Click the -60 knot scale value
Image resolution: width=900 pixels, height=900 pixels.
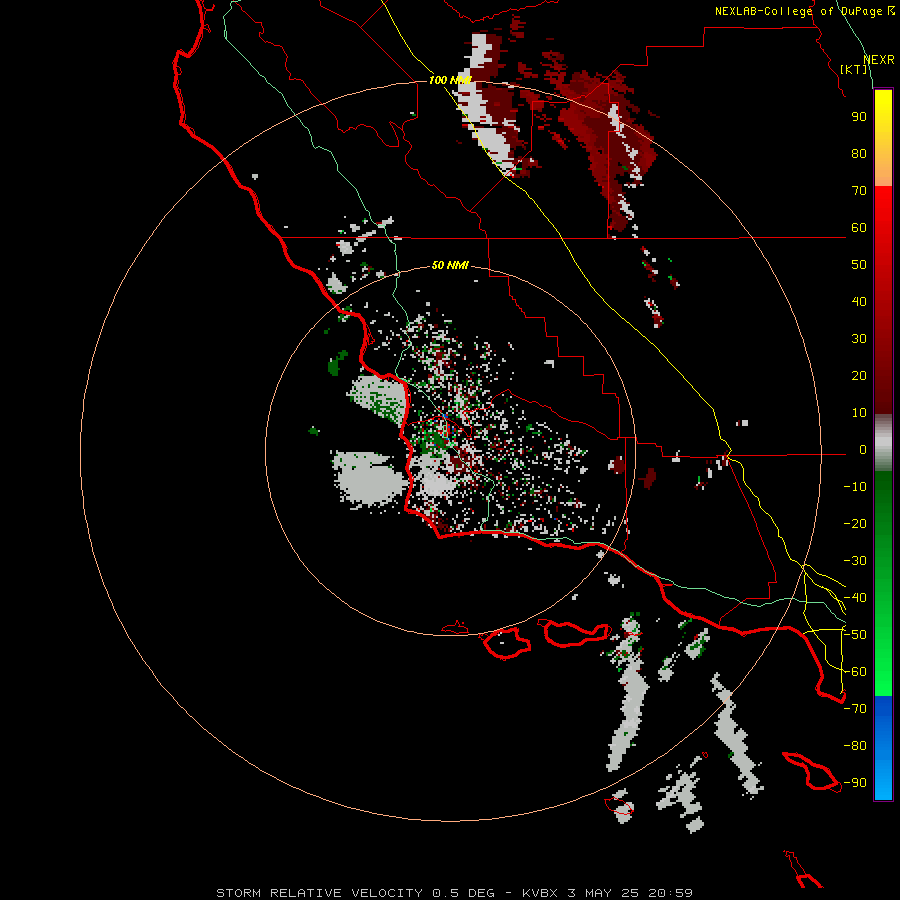click(855, 672)
